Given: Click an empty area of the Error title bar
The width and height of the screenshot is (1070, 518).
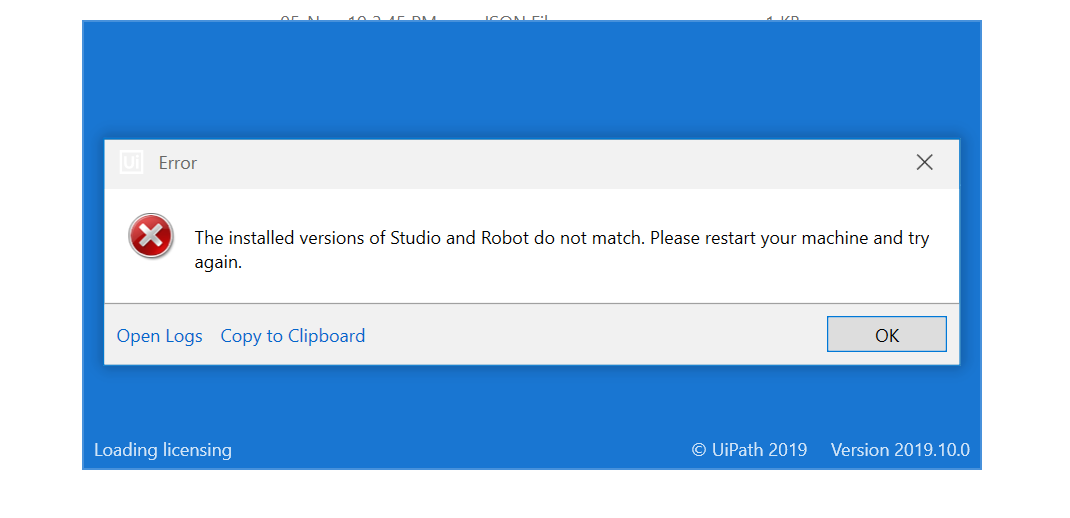Looking at the screenshot, I should point(550,163).
